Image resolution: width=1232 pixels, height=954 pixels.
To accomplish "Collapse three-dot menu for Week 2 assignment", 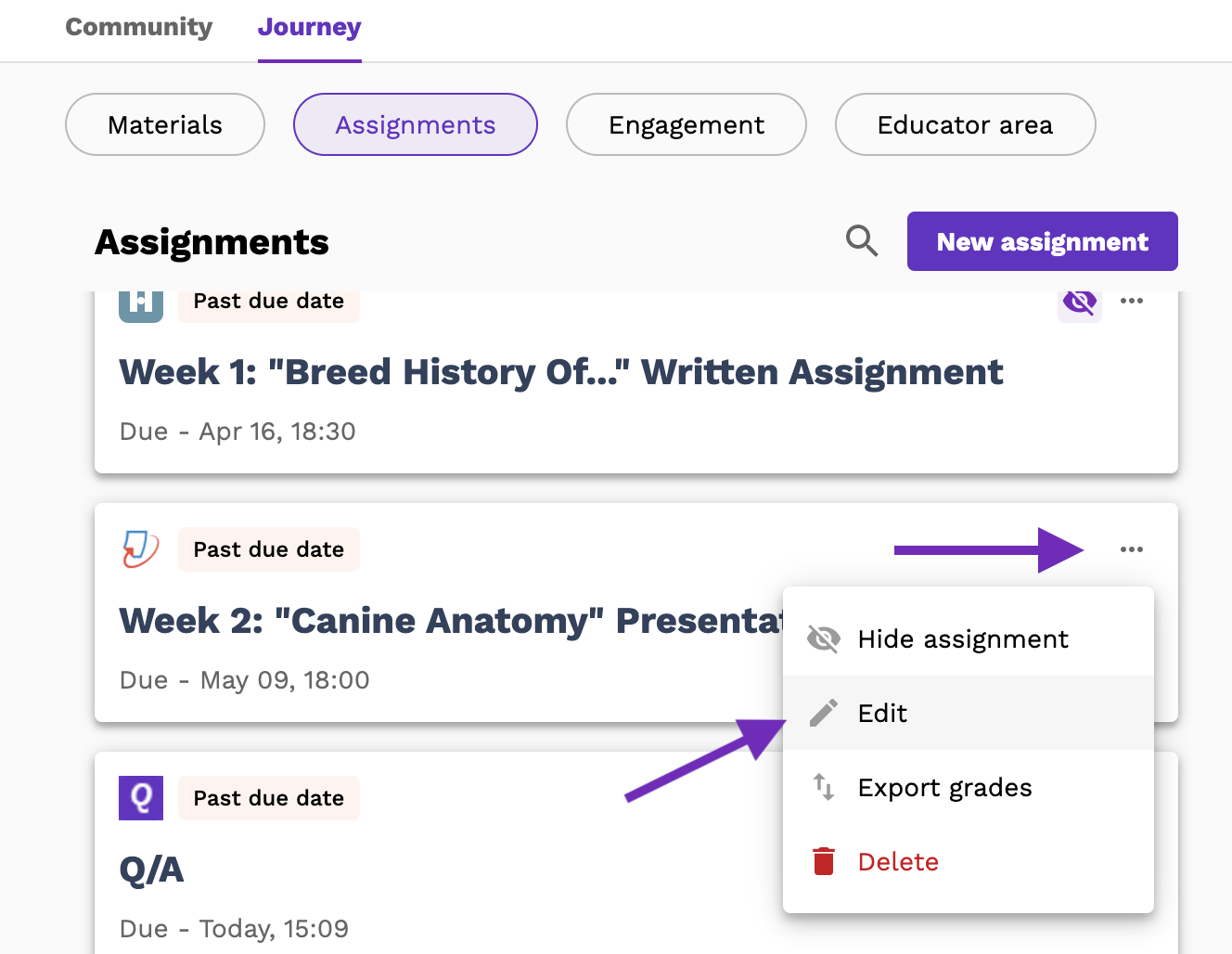I will [1132, 549].
